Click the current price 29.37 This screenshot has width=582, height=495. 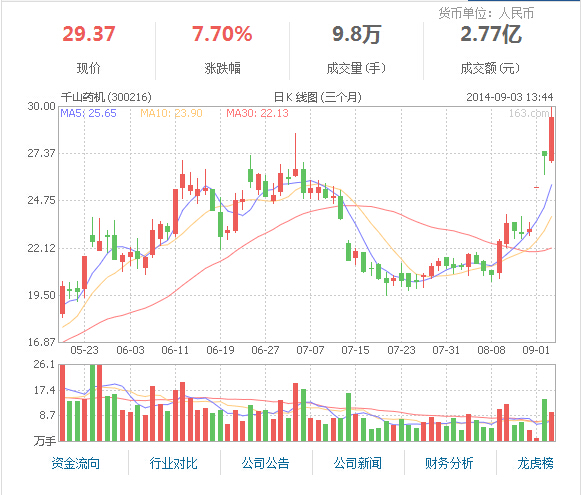click(x=89, y=34)
